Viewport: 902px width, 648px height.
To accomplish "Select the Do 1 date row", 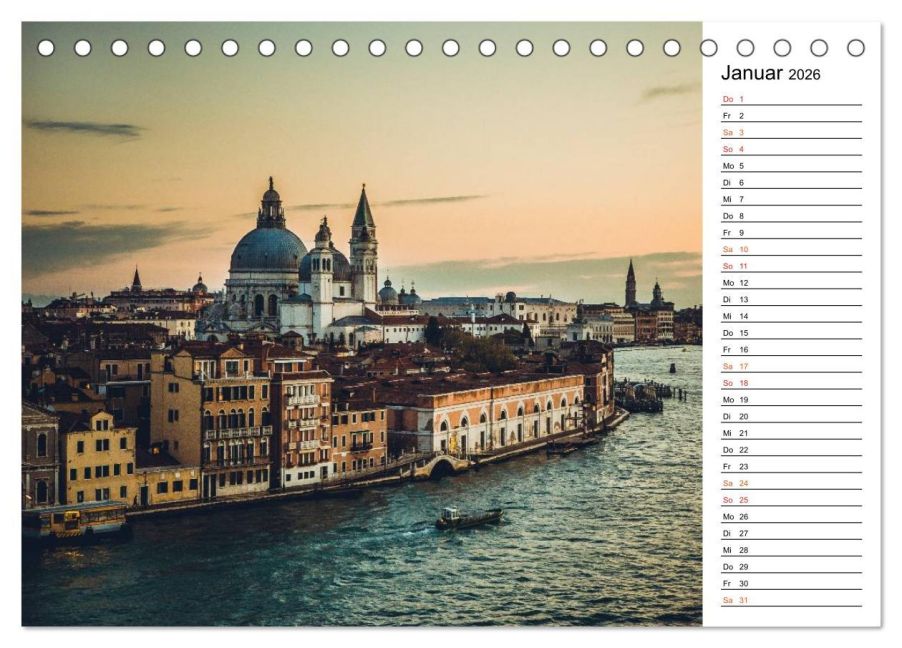I will point(791,99).
